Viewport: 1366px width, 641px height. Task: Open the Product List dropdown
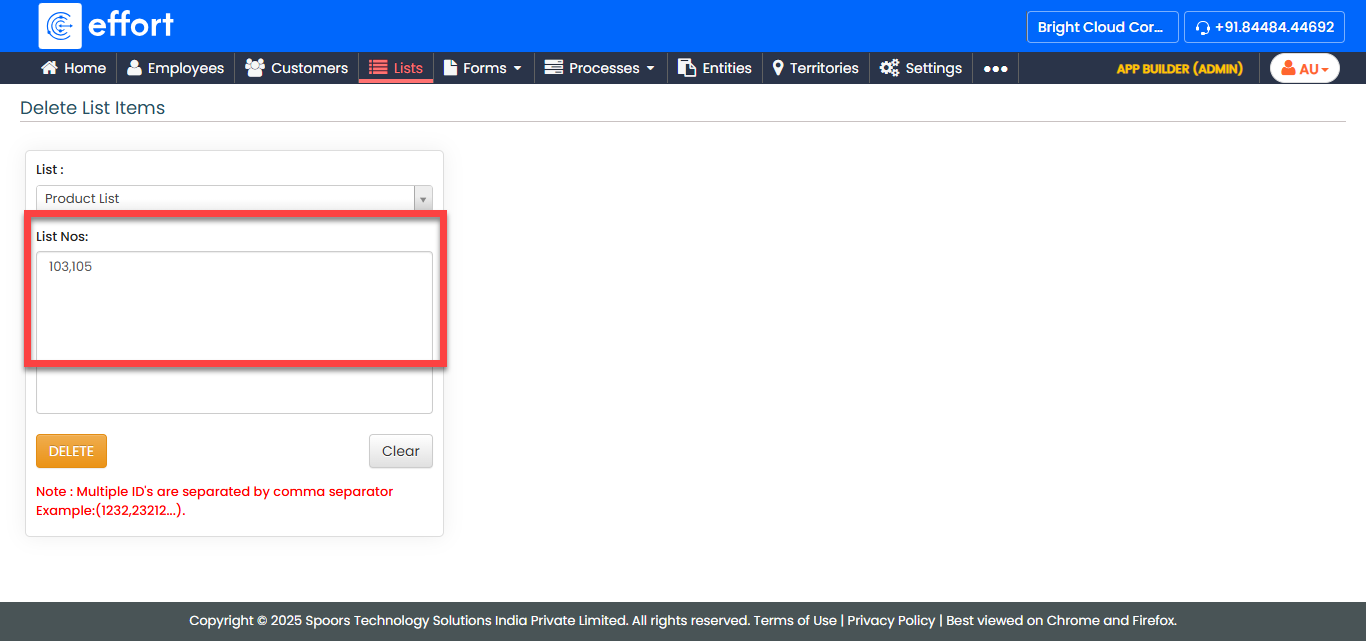click(x=234, y=198)
